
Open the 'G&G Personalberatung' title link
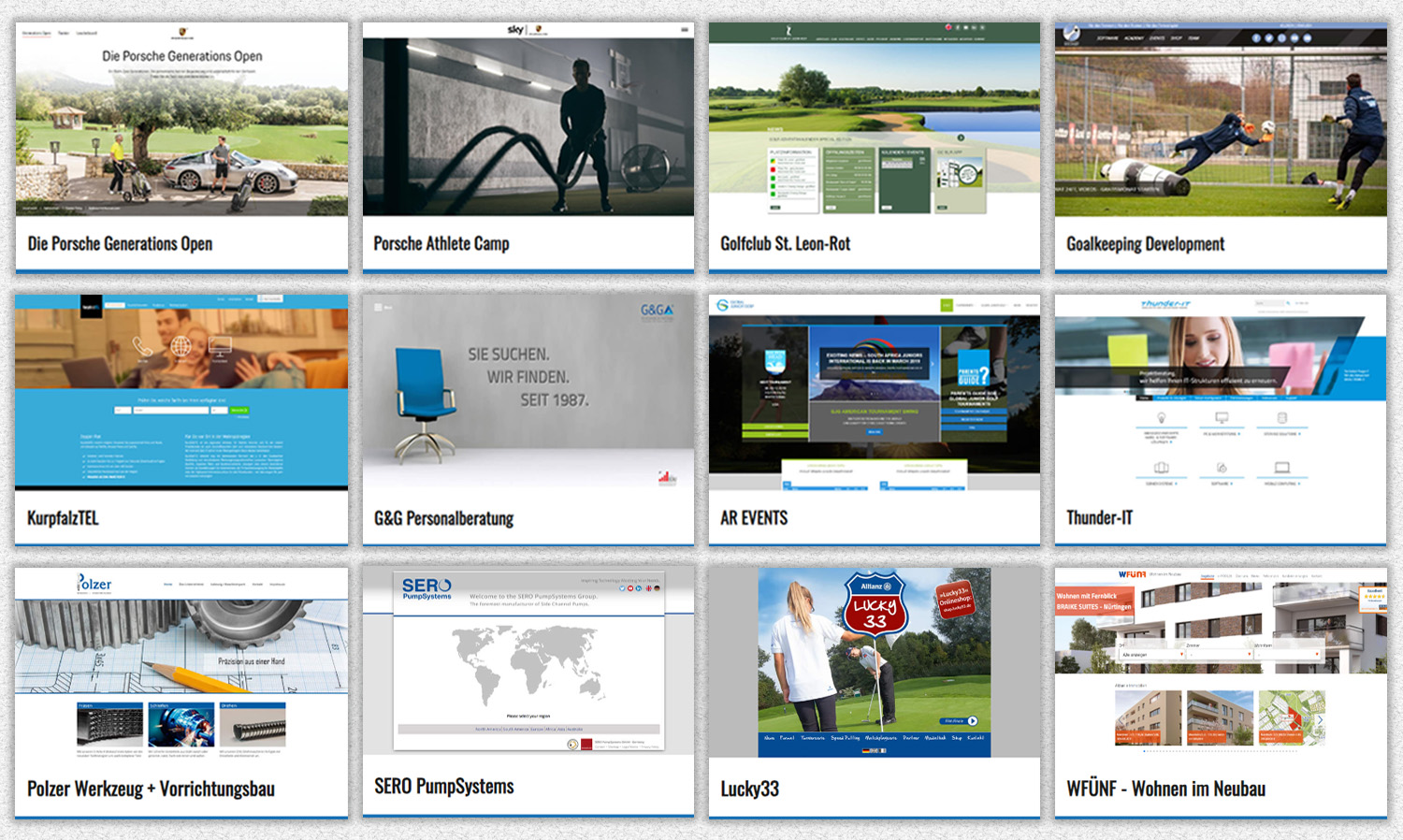(443, 518)
